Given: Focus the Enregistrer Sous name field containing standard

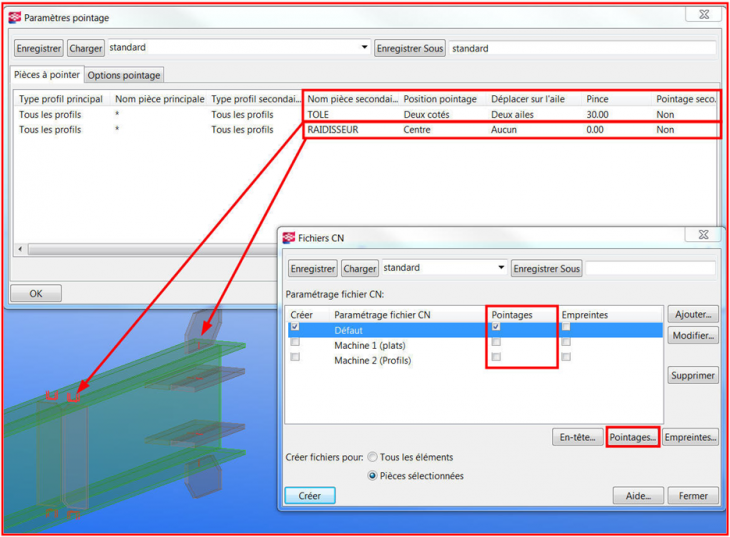Looking at the screenshot, I should (x=582, y=48).
